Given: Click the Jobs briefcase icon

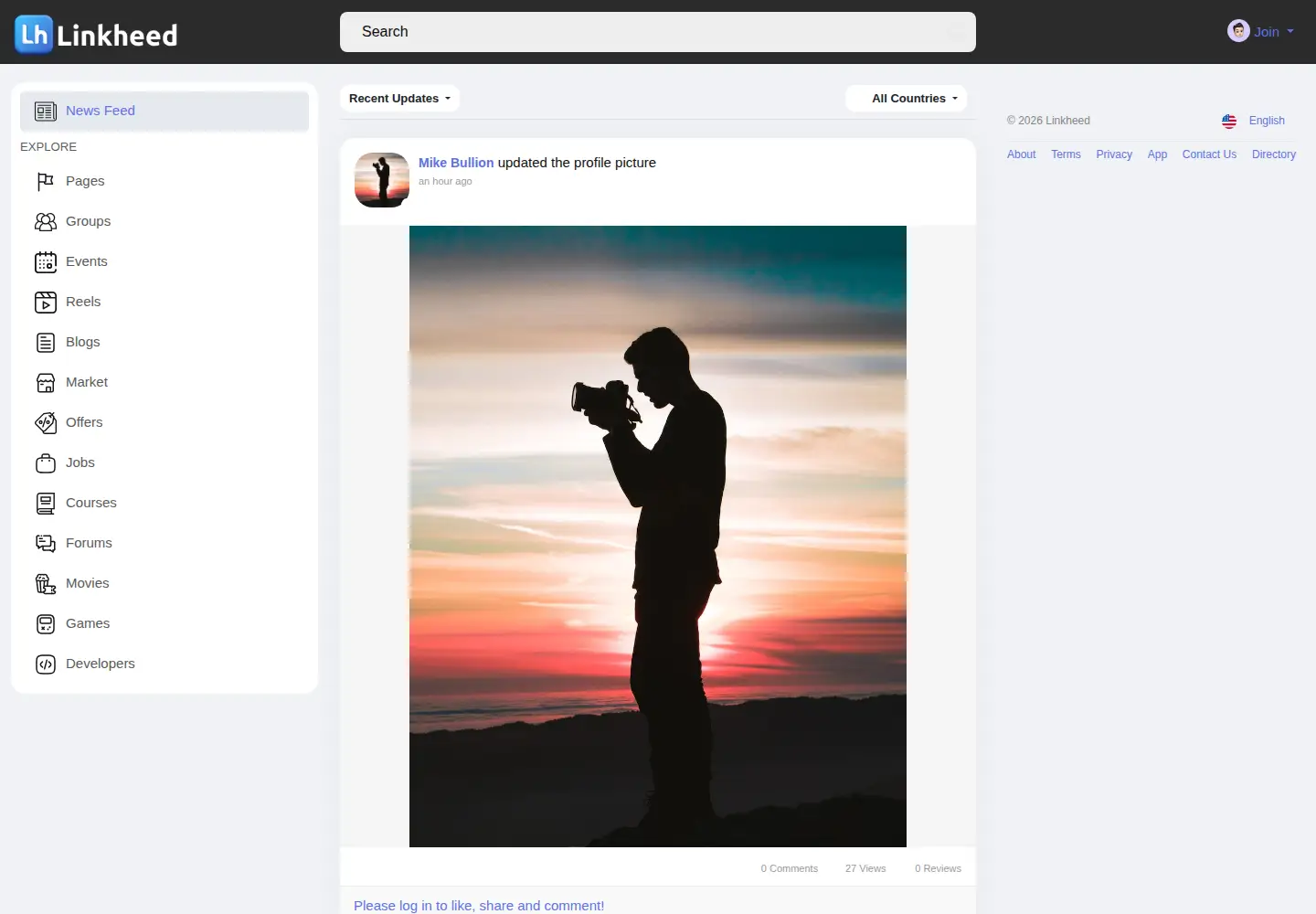Looking at the screenshot, I should (46, 463).
